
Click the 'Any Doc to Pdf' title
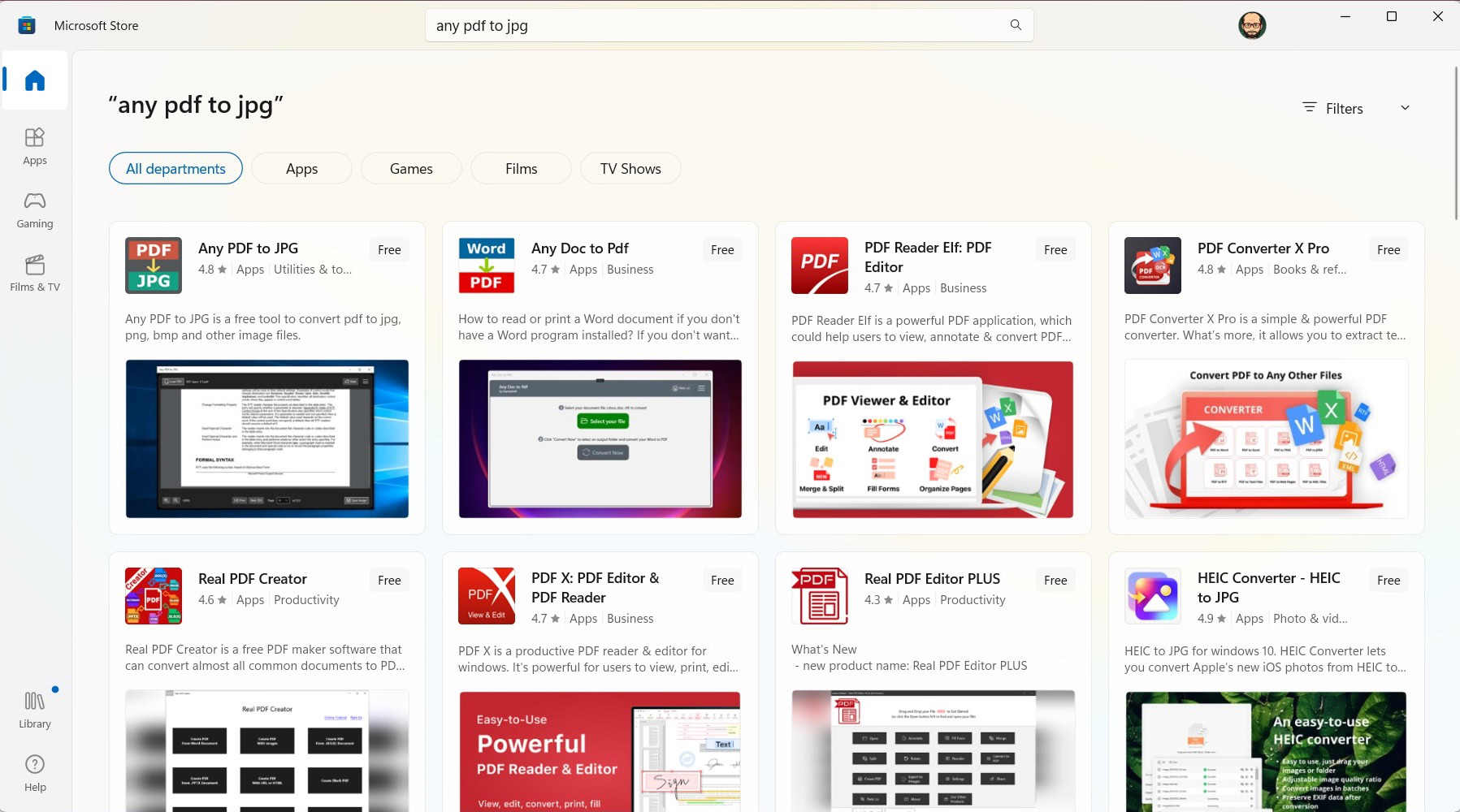(x=580, y=248)
